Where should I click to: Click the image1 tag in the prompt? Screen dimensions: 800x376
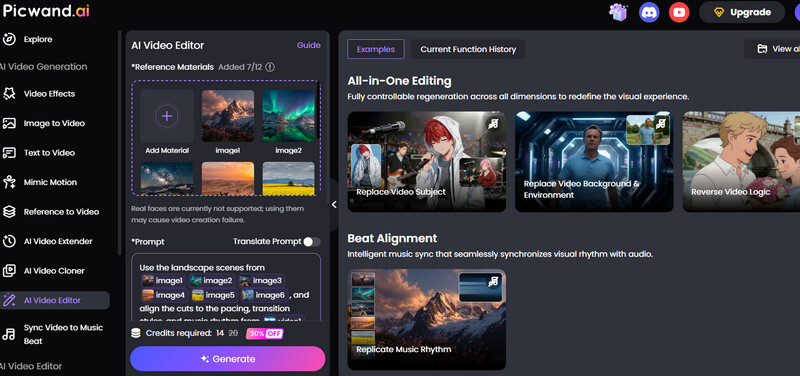(163, 281)
